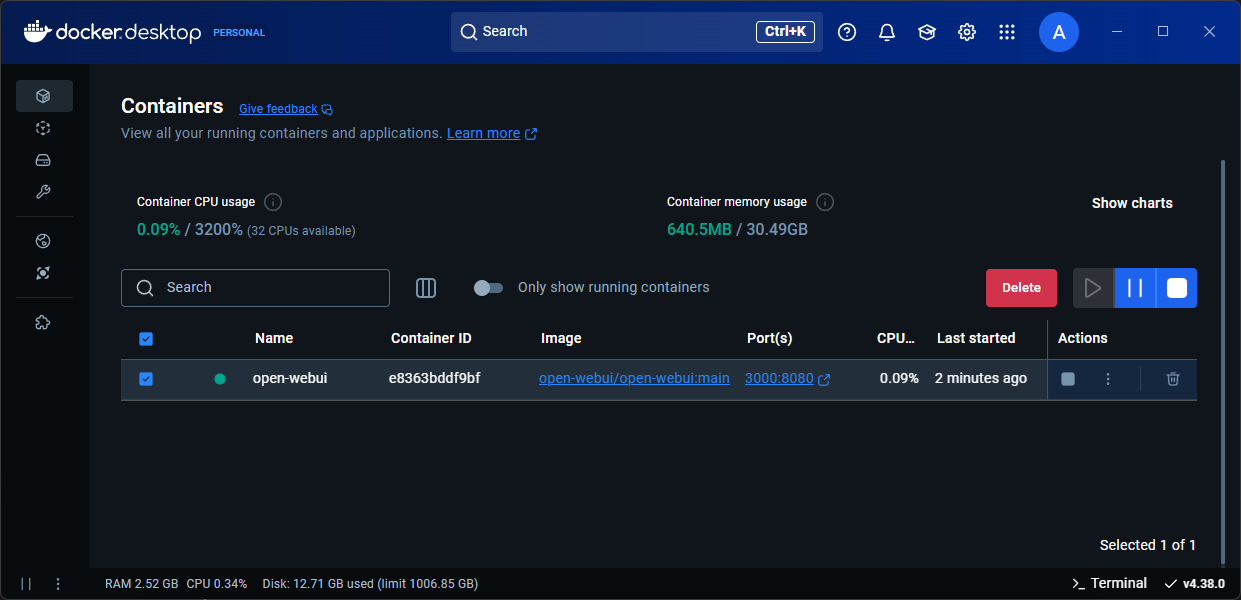Click the help question mark icon

(847, 32)
